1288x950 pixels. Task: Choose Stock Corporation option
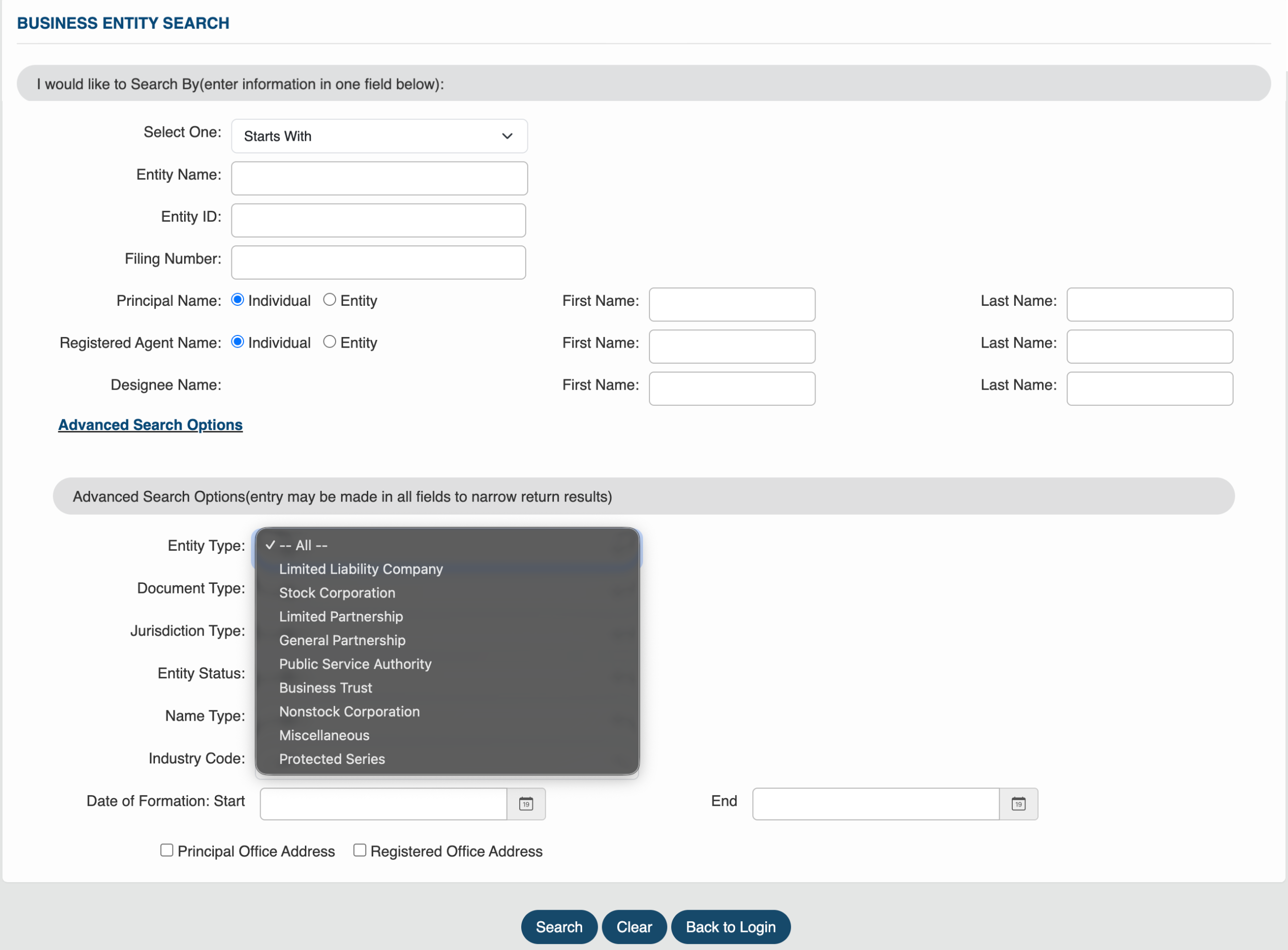tap(447, 593)
